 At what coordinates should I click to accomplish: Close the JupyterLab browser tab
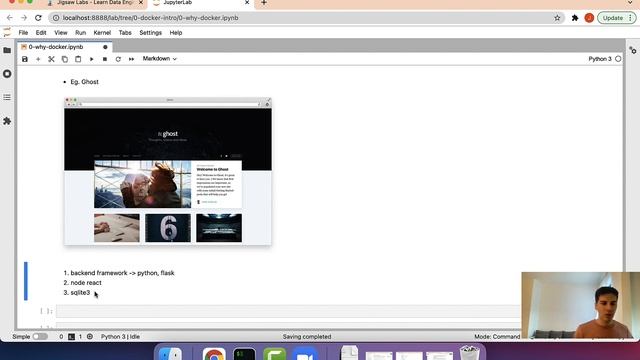point(247,3)
